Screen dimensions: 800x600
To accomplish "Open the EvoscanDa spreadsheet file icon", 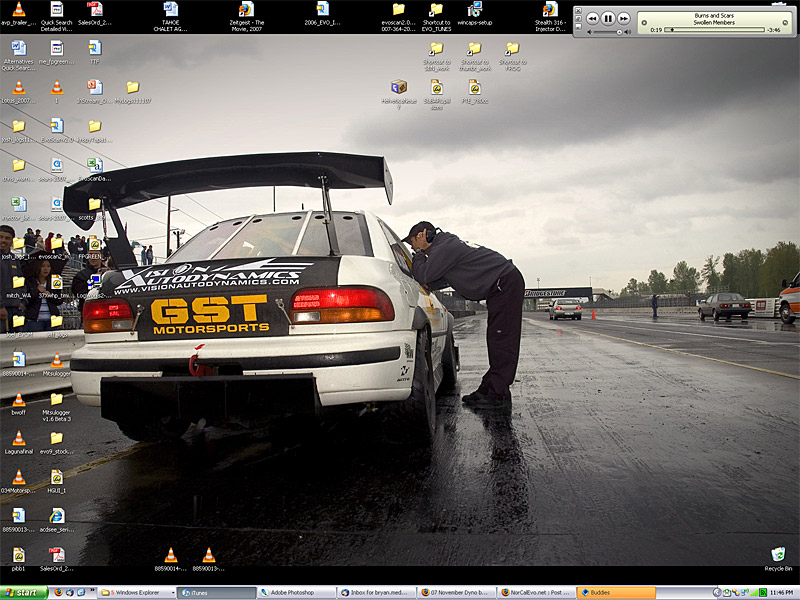I will 94,170.
